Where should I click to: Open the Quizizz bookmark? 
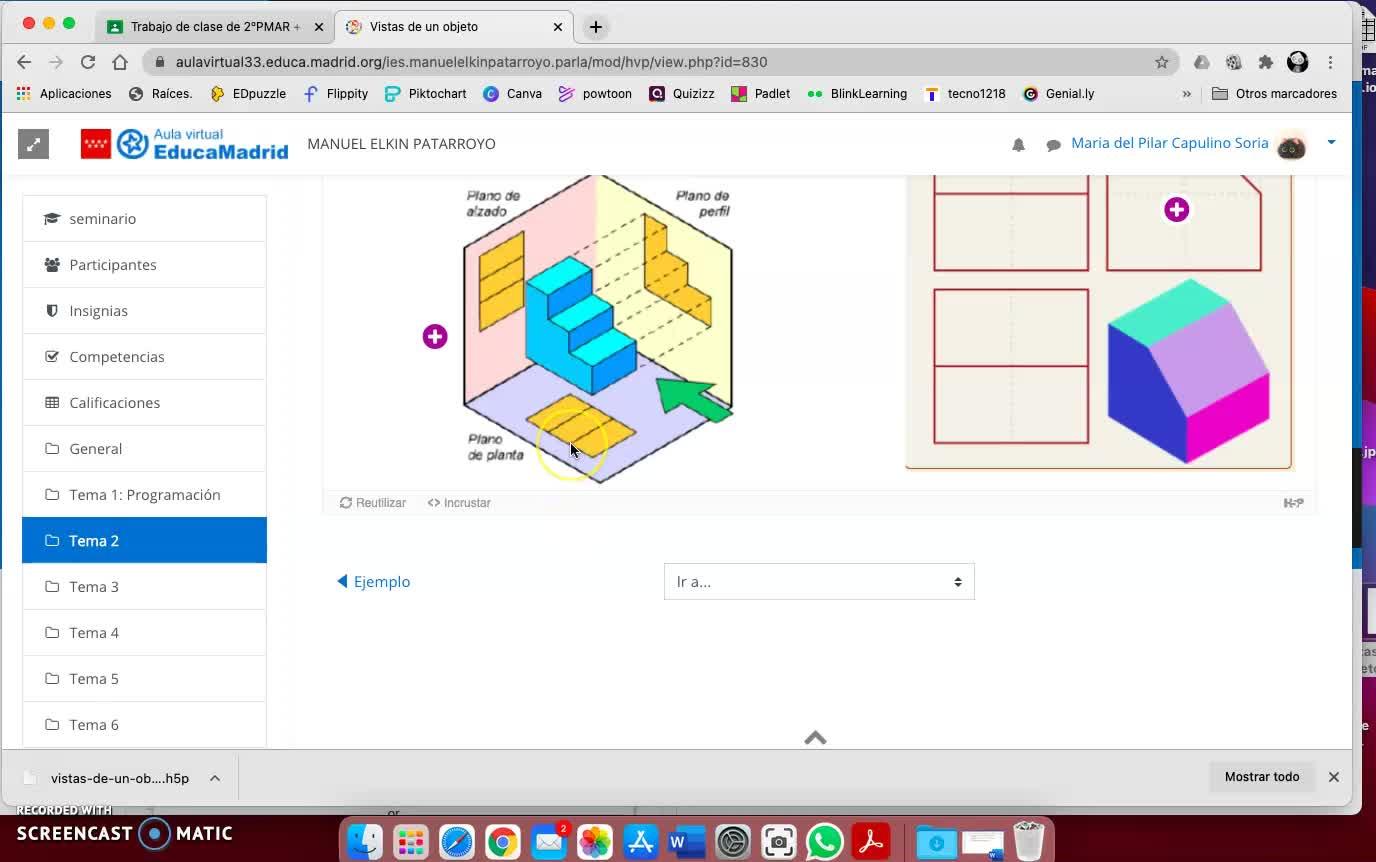click(682, 94)
